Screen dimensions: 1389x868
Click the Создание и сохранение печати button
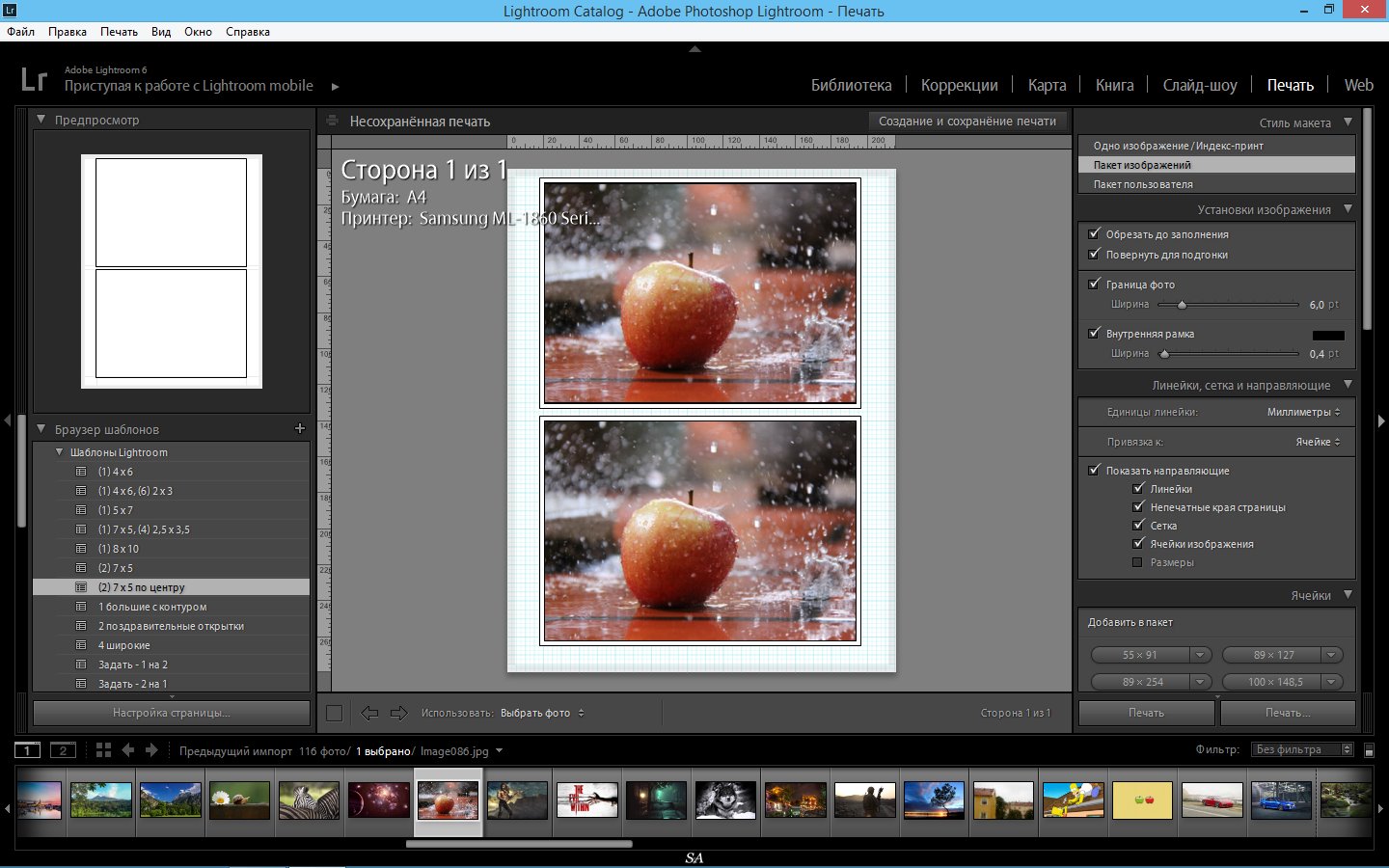[x=967, y=121]
